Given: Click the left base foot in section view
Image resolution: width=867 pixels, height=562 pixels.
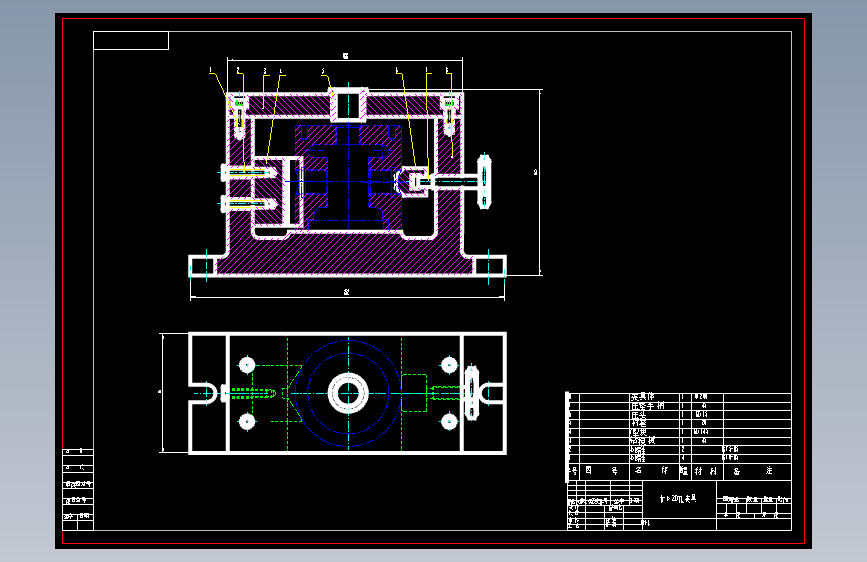Looking at the screenshot, I should pyautogui.click(x=202, y=266).
